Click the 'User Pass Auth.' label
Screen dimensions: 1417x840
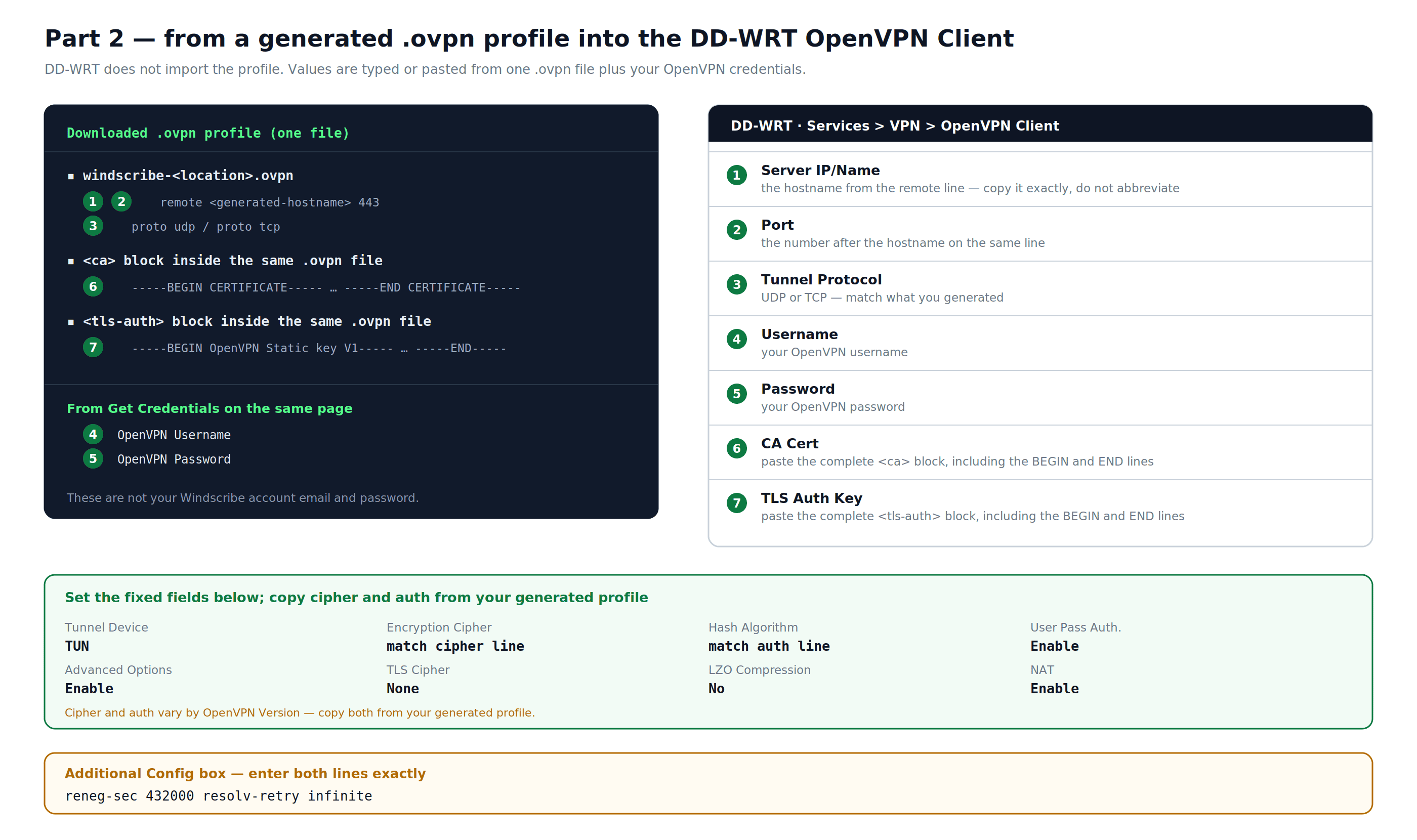point(1075,627)
